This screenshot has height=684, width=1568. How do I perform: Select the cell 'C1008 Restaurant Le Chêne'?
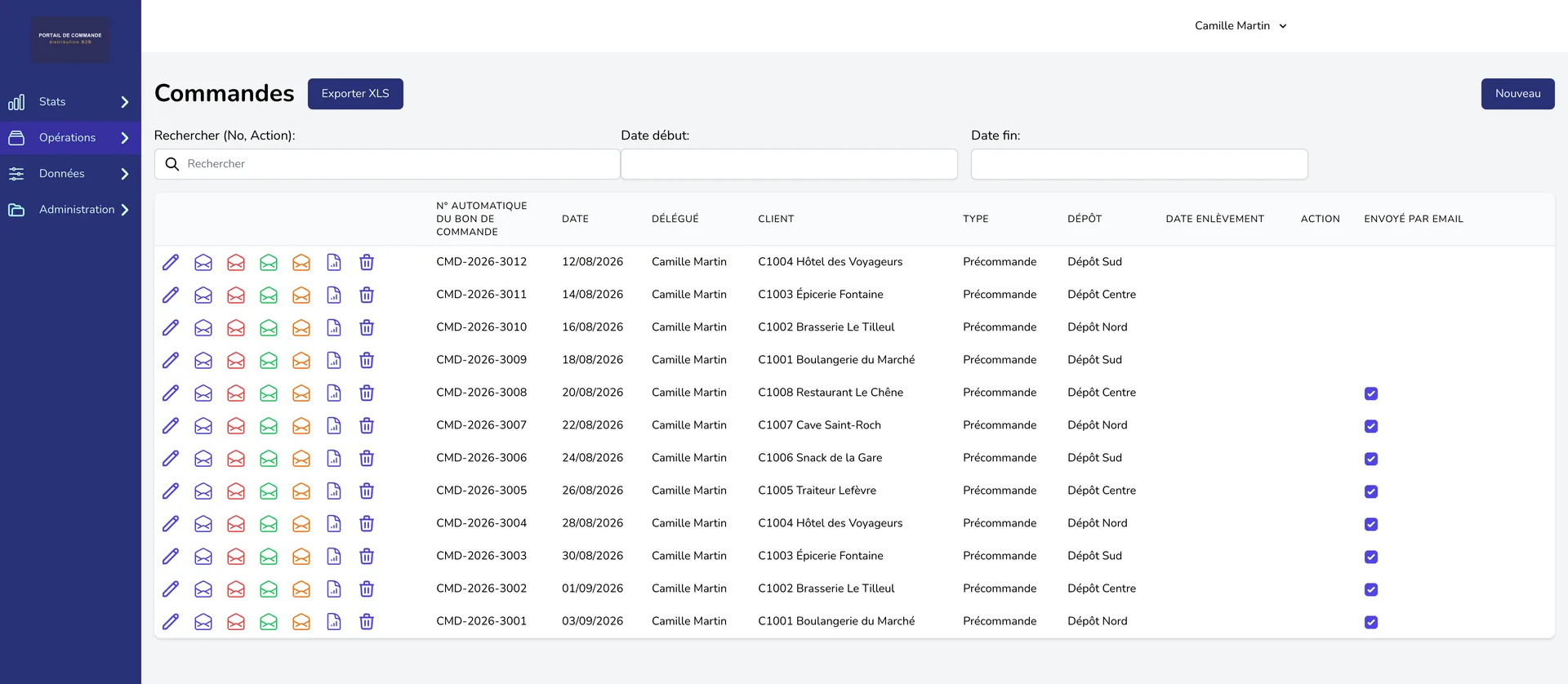[x=831, y=393]
